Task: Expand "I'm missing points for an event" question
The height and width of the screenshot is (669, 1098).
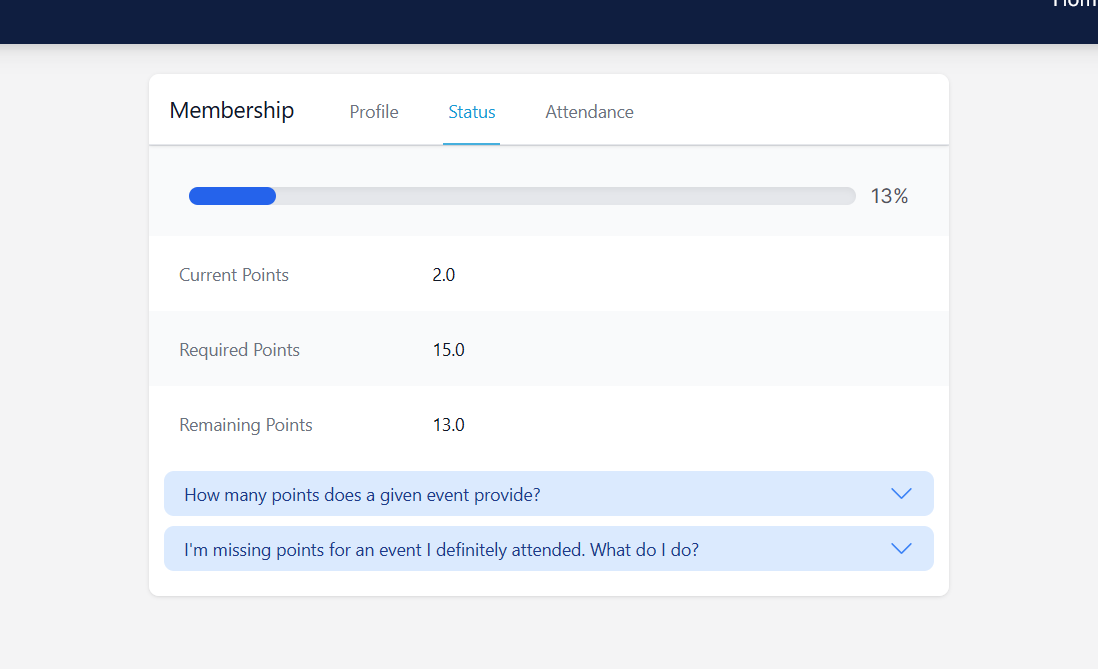Action: [441, 549]
